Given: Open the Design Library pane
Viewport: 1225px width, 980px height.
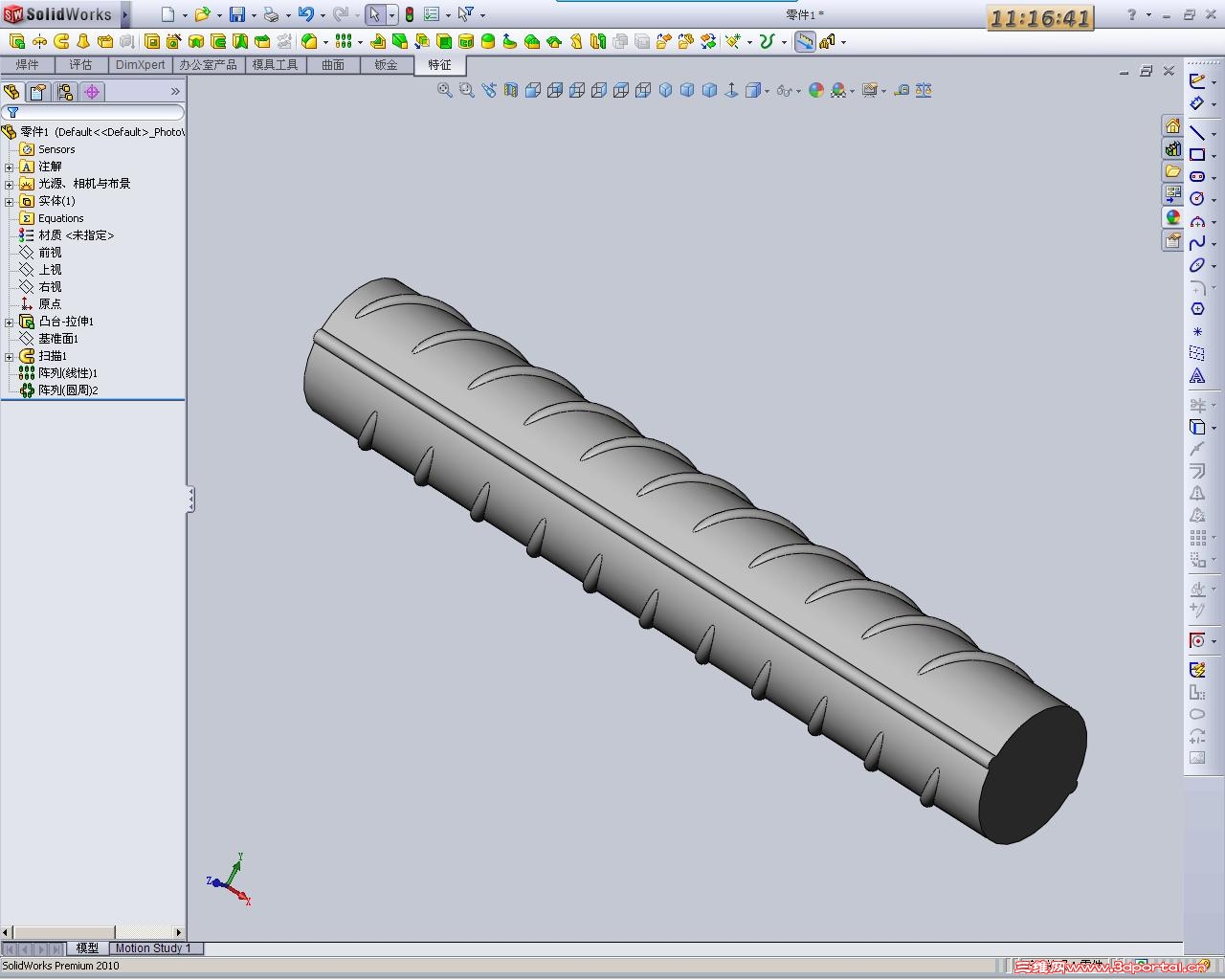Looking at the screenshot, I should tap(1172, 149).
